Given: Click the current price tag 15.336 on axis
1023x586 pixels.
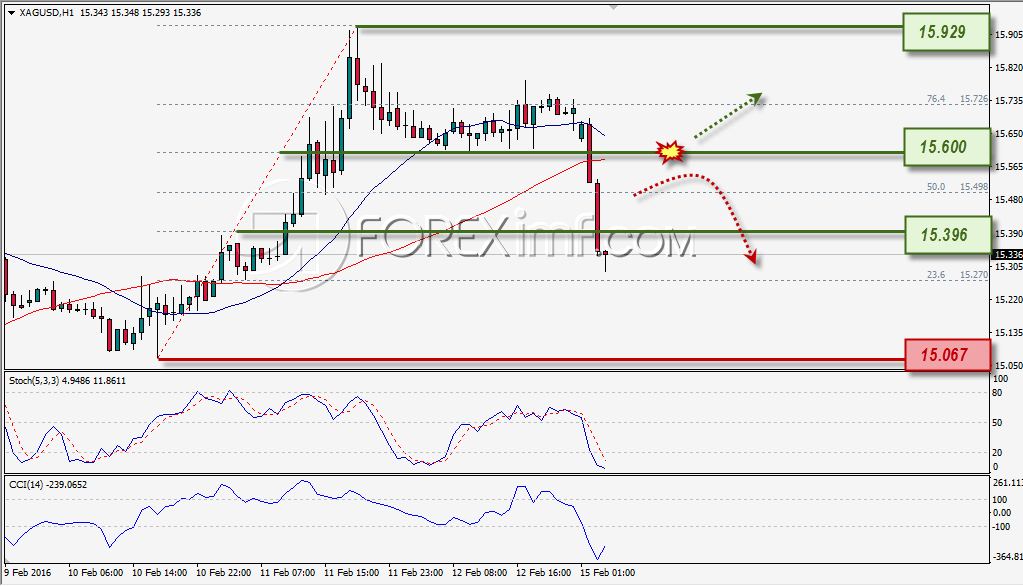Looking at the screenshot, I should pyautogui.click(x=1007, y=254).
